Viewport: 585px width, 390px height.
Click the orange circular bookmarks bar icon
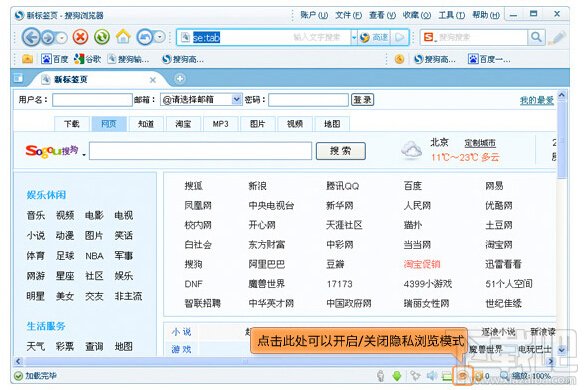[399, 59]
